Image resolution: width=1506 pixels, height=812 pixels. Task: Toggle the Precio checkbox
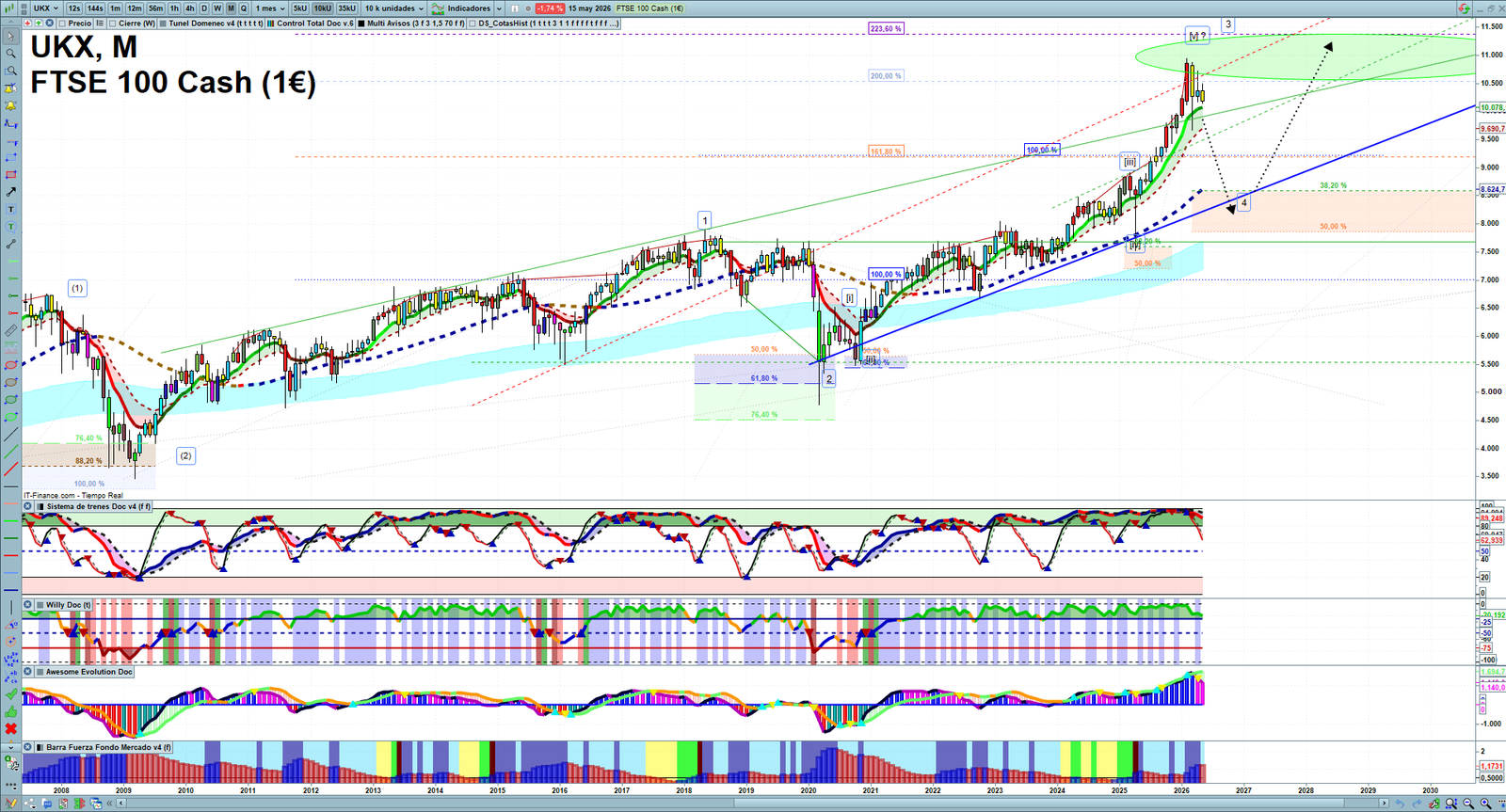(x=62, y=23)
